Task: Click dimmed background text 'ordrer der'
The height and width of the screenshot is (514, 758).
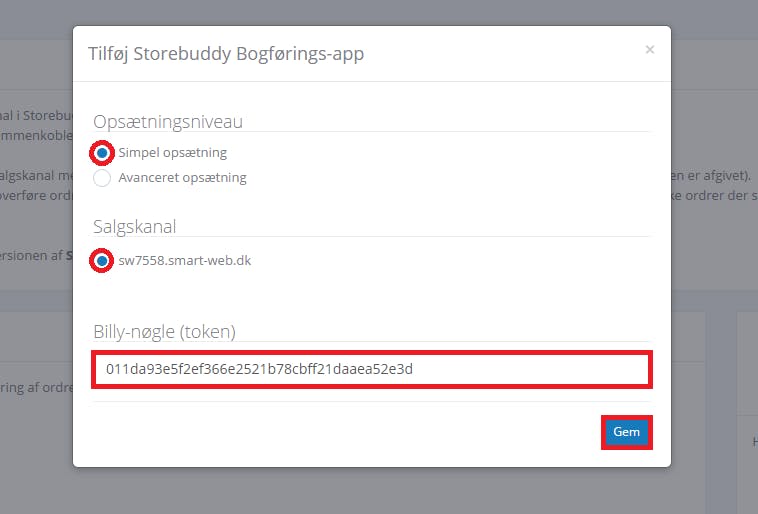Action: point(717,195)
